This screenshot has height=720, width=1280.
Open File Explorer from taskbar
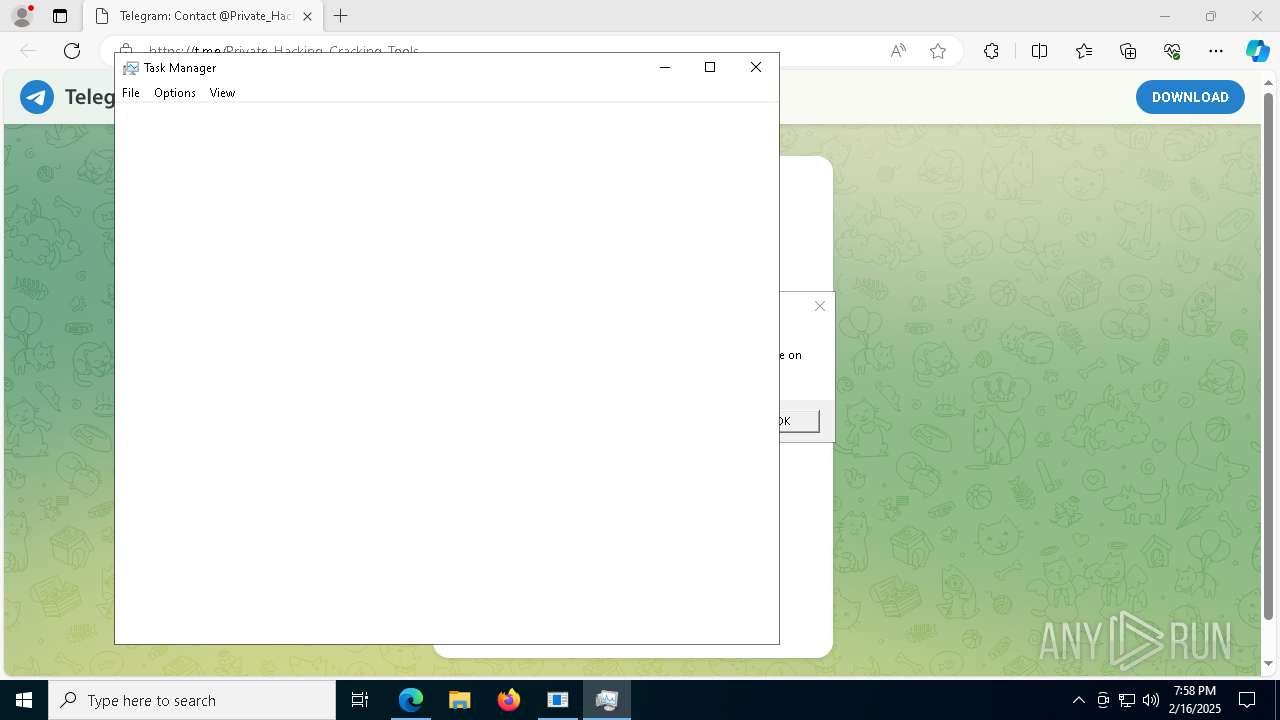[x=459, y=700]
